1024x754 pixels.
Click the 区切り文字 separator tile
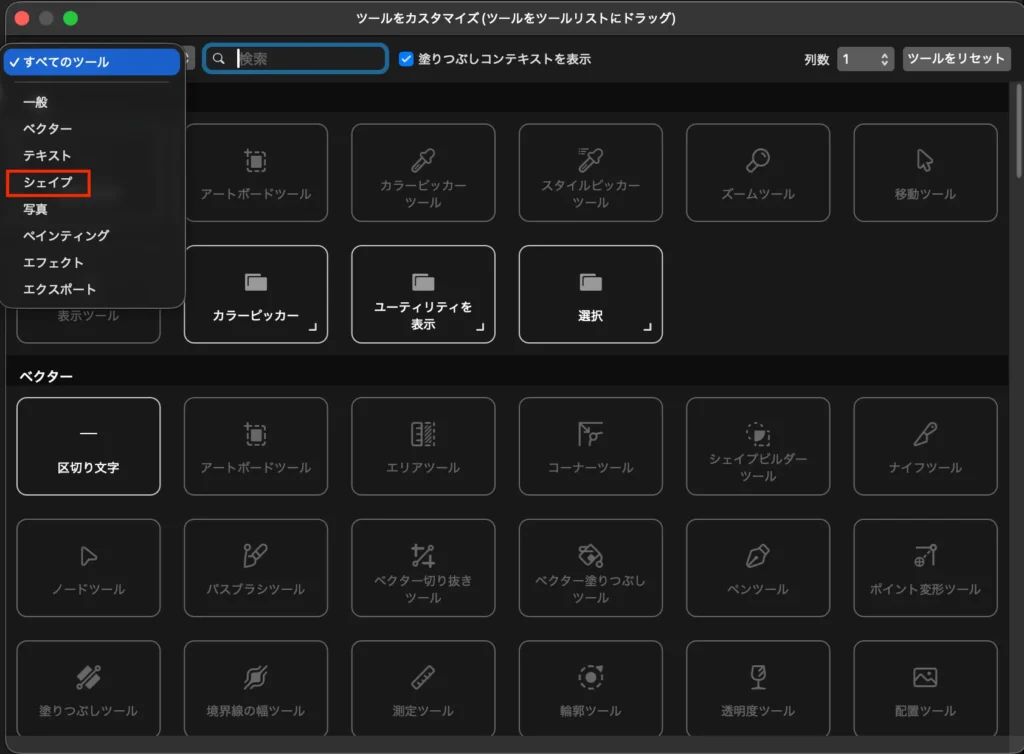tap(88, 446)
